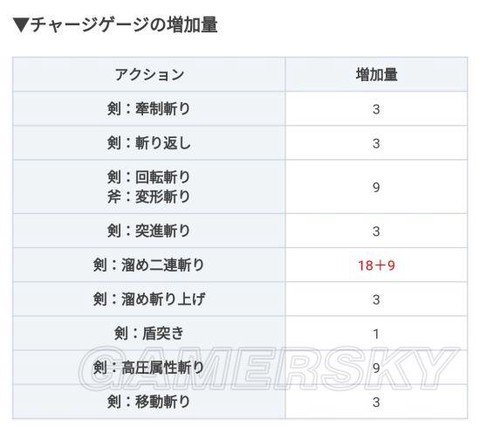Click the value 9 for 高圧属性斬り
The image size is (480, 427).
point(376,368)
